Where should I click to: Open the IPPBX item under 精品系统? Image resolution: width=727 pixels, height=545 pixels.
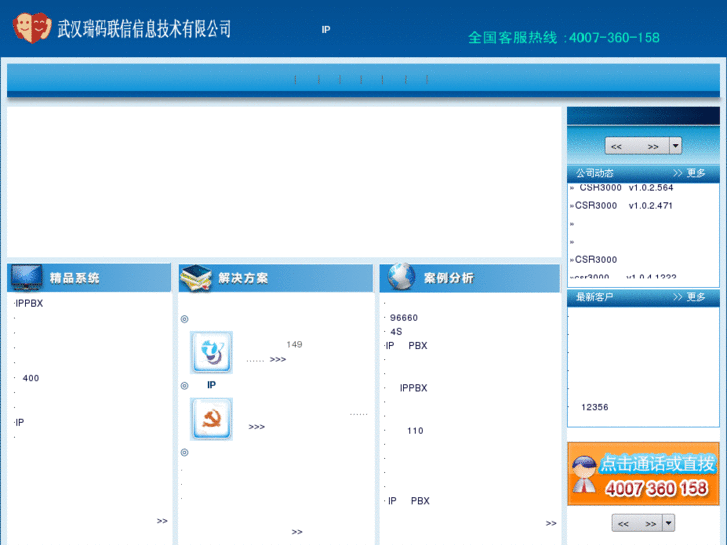tap(29, 303)
